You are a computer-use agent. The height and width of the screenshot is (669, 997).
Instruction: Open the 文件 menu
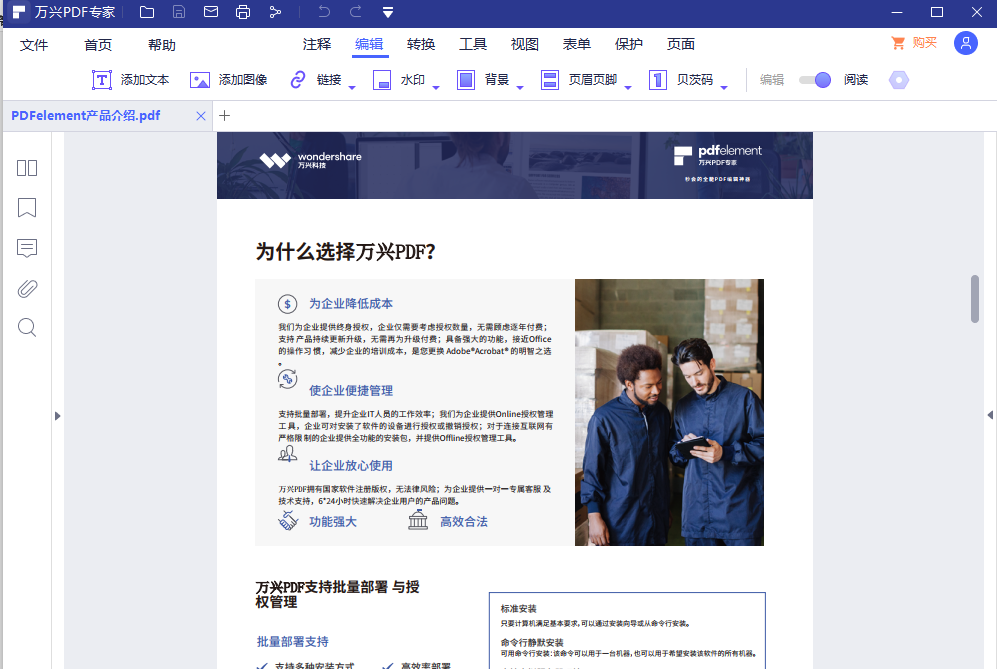pyautogui.click(x=35, y=44)
